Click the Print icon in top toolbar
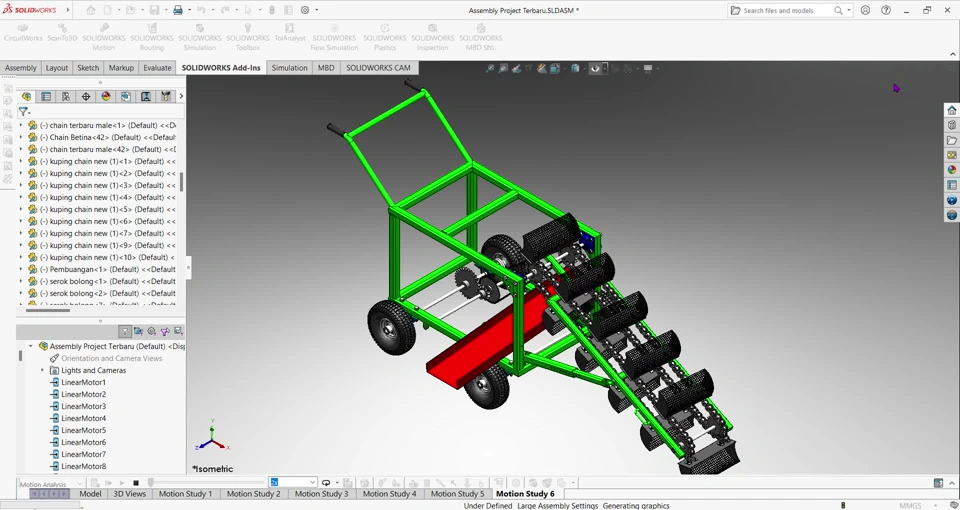This screenshot has width=960, height=510. [178, 10]
